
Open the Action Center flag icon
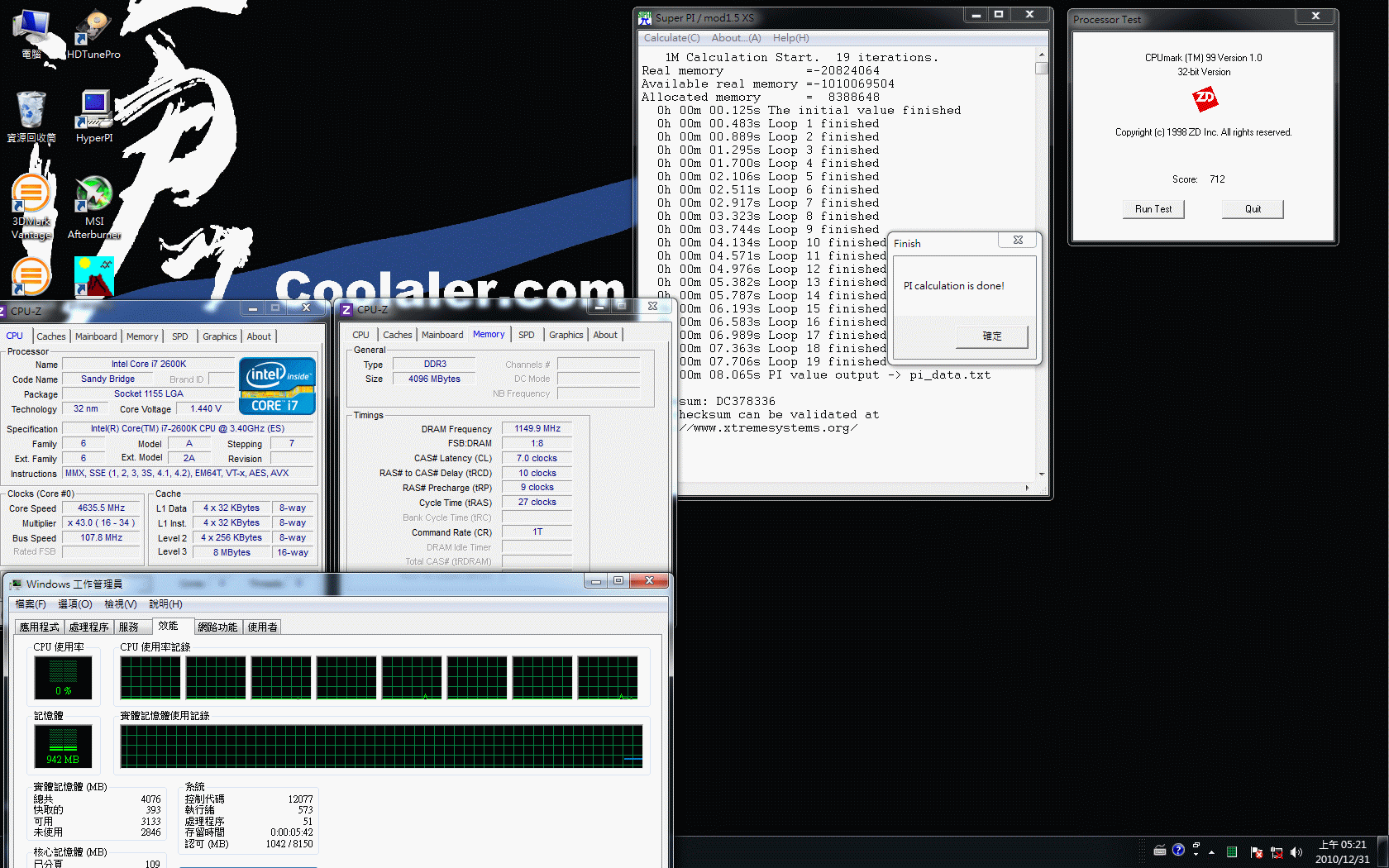[x=1257, y=852]
